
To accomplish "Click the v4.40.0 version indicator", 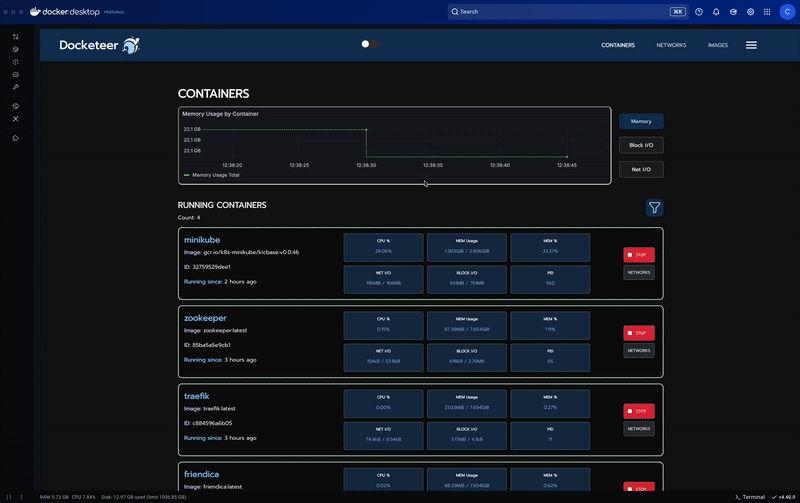I will tap(783, 497).
